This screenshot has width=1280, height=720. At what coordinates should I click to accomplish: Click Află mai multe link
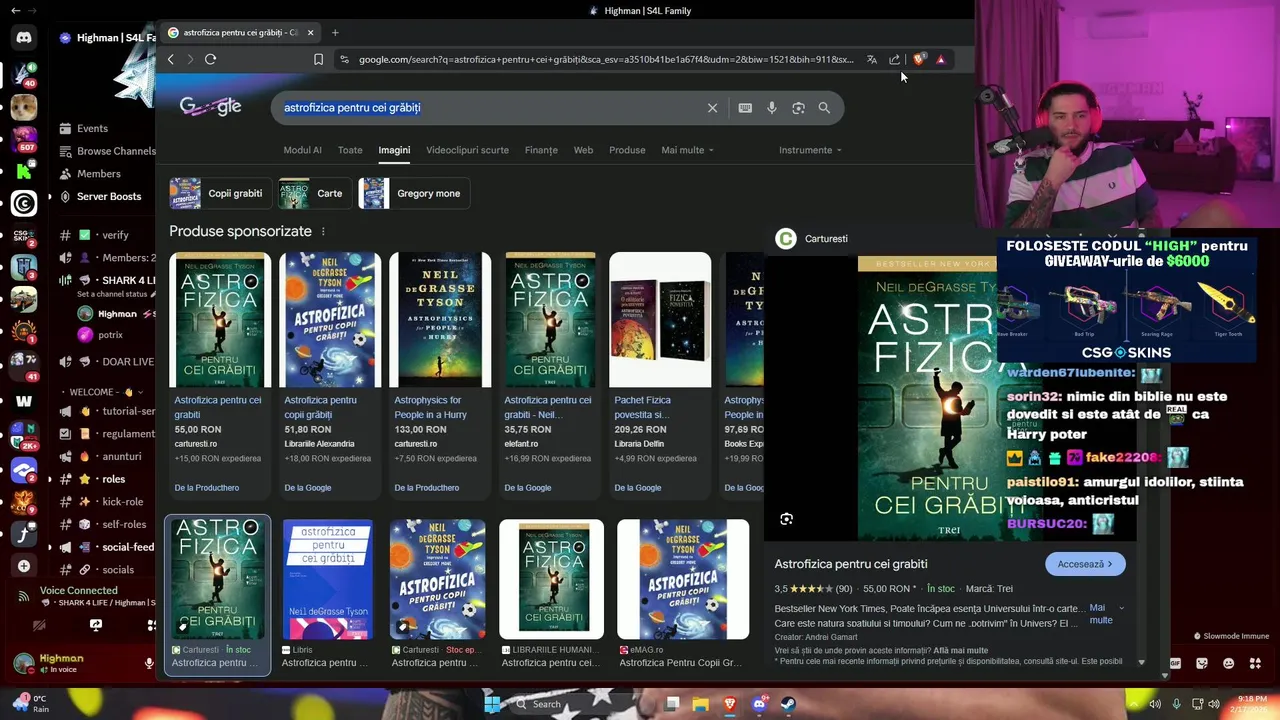(x=960, y=651)
